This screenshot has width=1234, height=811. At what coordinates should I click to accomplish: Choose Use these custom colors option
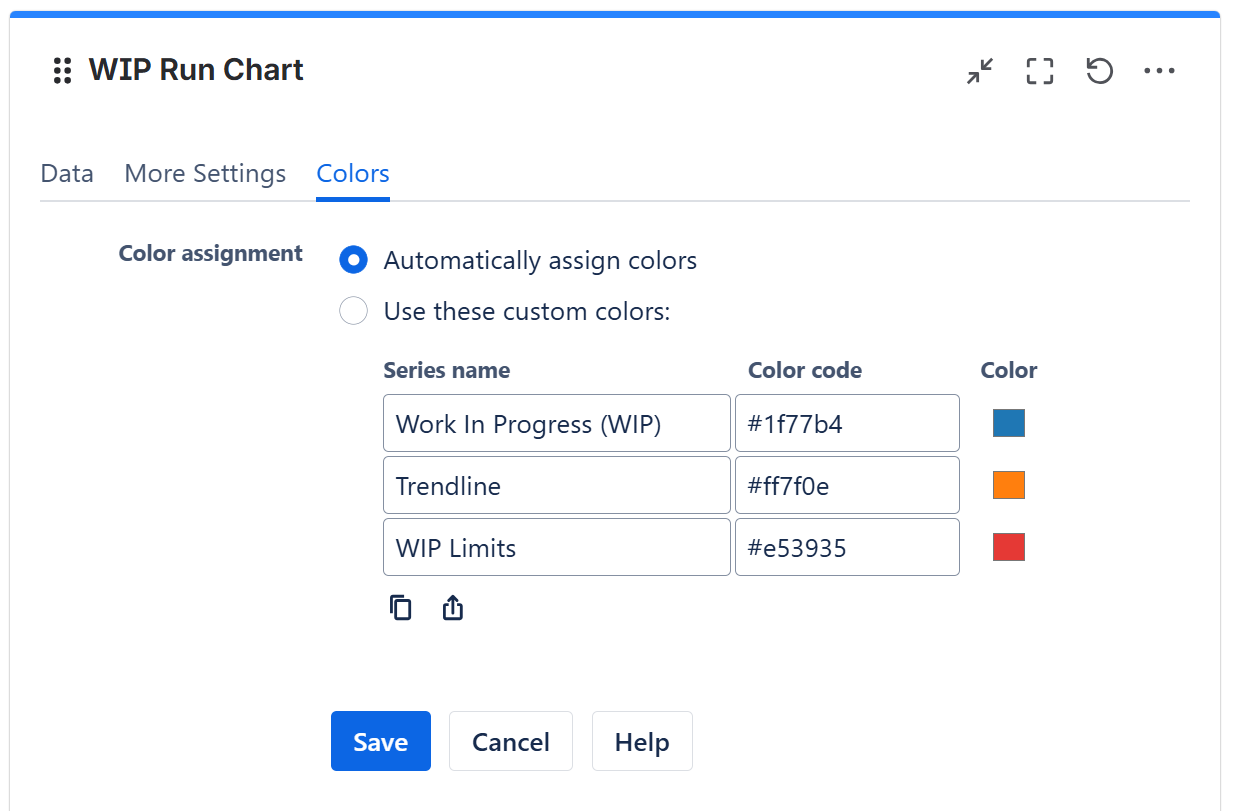coord(354,311)
